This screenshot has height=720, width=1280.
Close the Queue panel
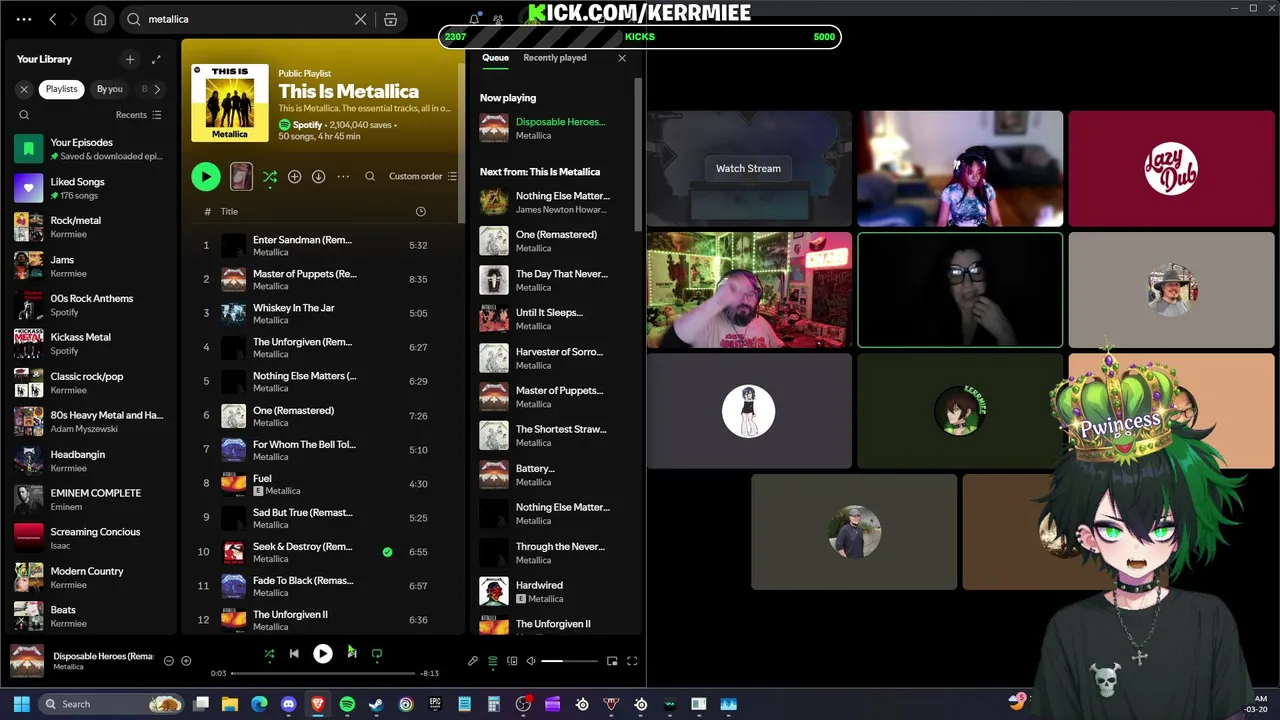pos(622,58)
